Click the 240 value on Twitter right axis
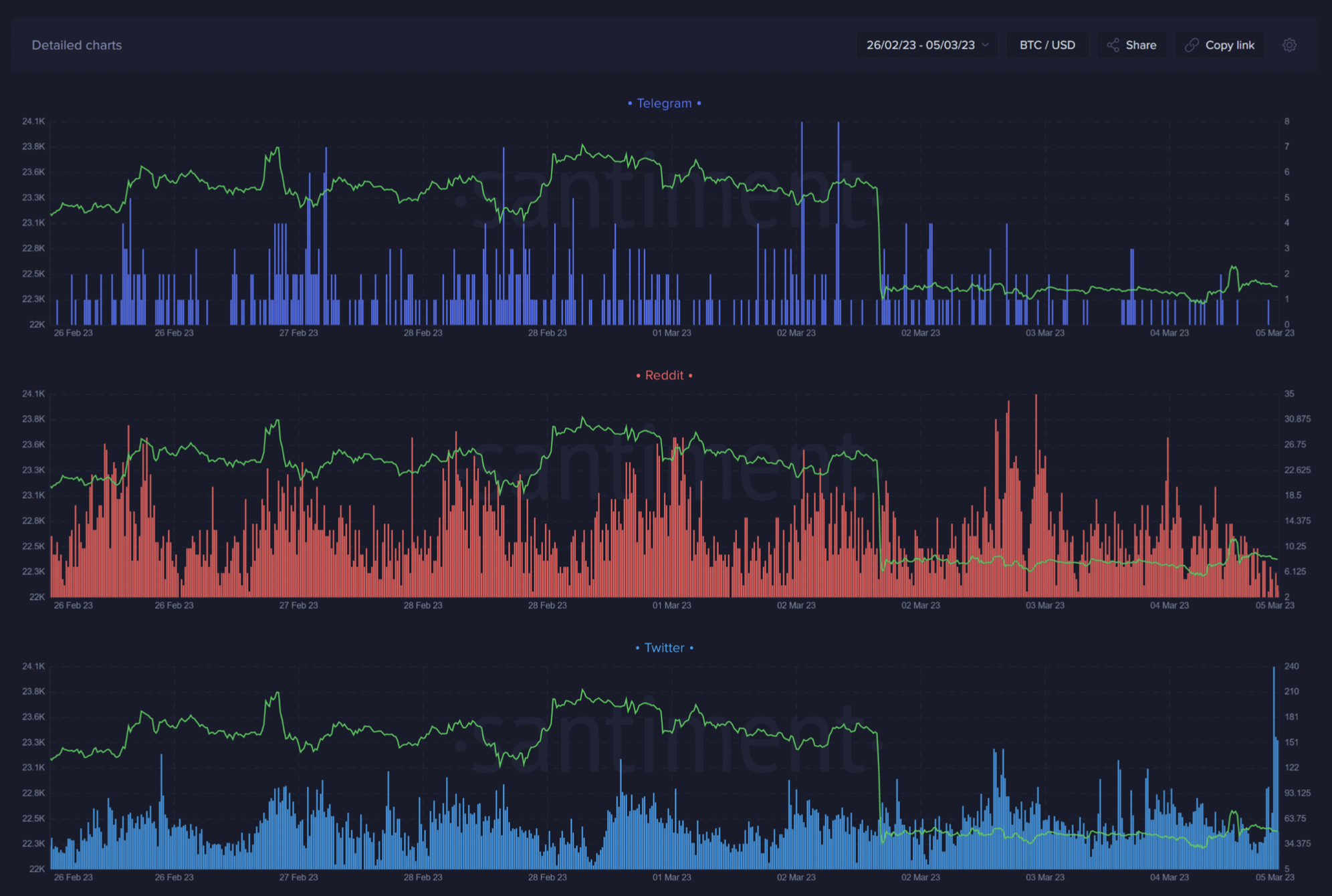Viewport: 1332px width, 896px height. (1291, 666)
